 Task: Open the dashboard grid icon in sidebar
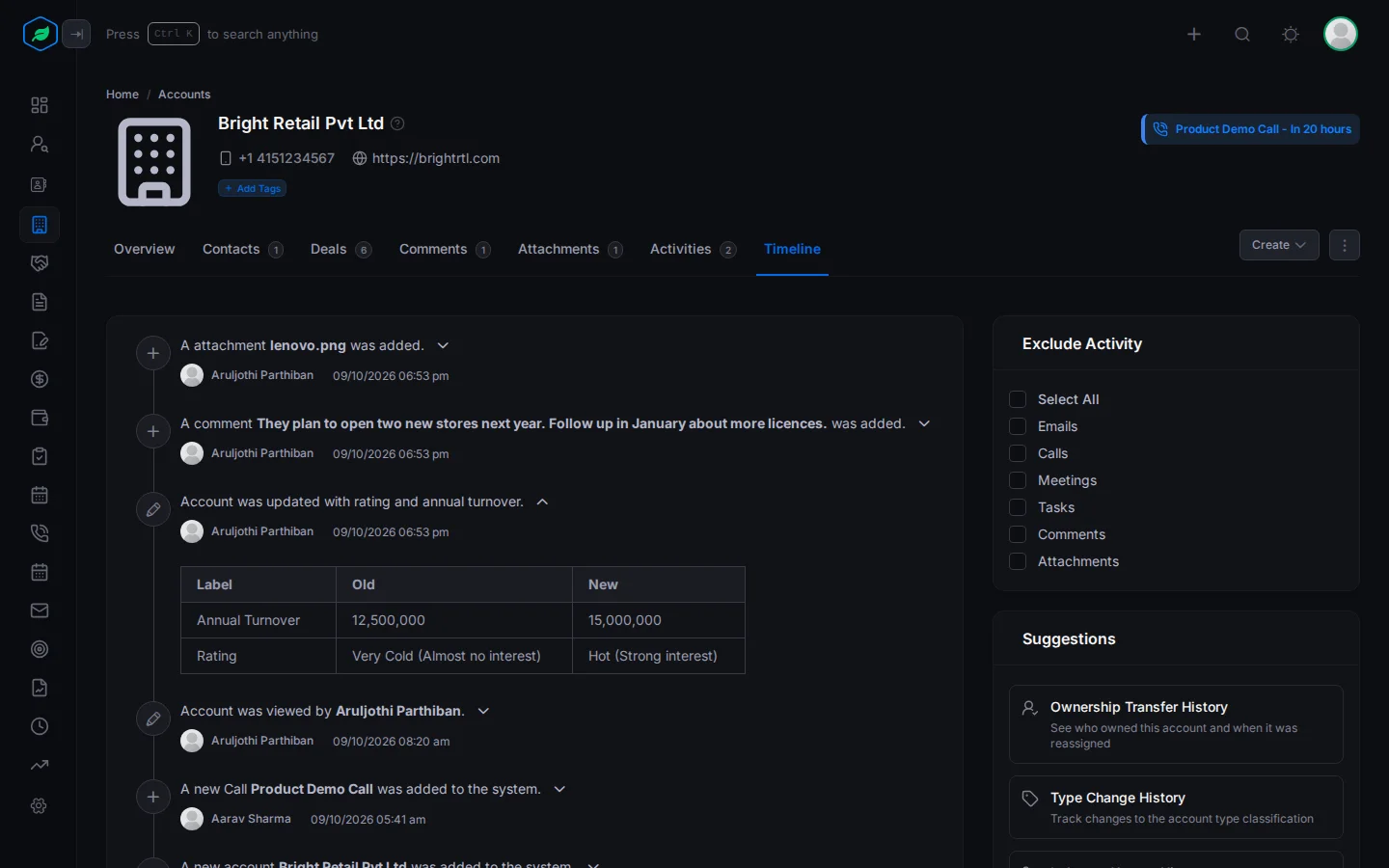pyautogui.click(x=40, y=105)
